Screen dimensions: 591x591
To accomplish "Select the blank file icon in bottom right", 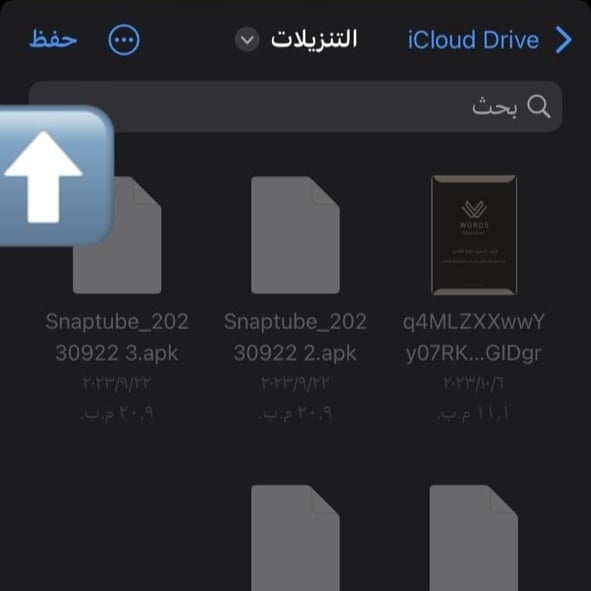I will click(474, 538).
